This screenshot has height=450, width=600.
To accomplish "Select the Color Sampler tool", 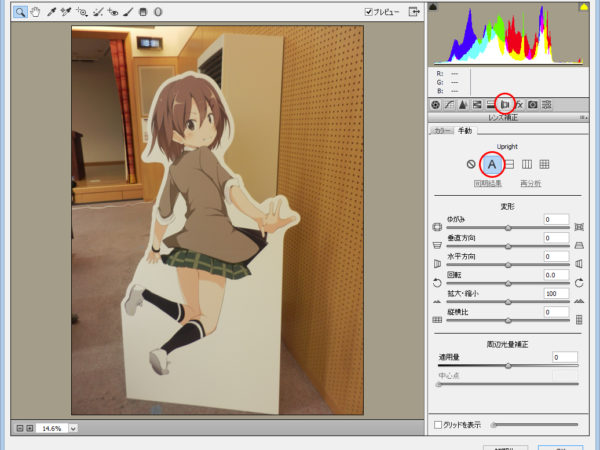I will pos(66,12).
